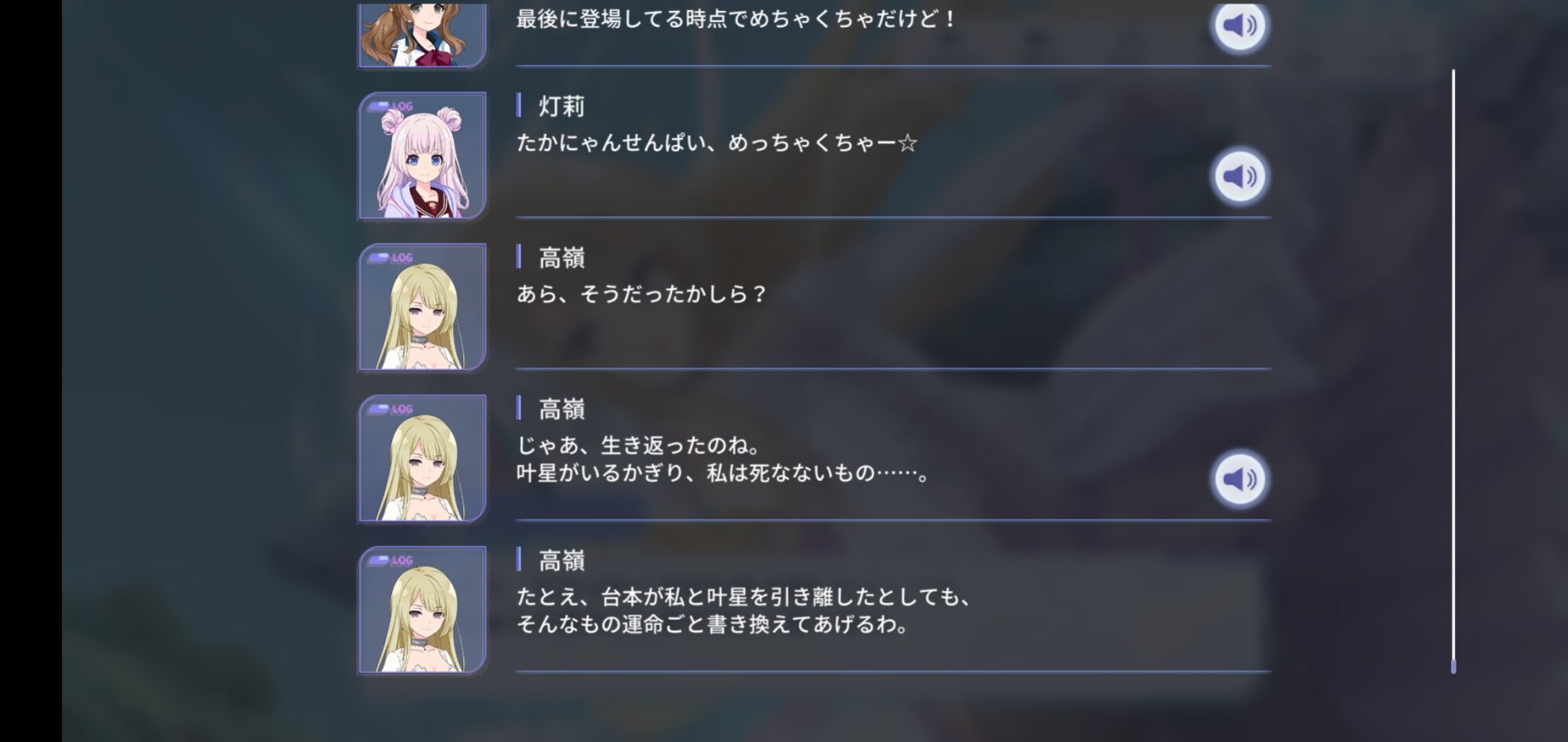Click the log scrollbar track
The height and width of the screenshot is (742, 1568).
pyautogui.click(x=1453, y=368)
